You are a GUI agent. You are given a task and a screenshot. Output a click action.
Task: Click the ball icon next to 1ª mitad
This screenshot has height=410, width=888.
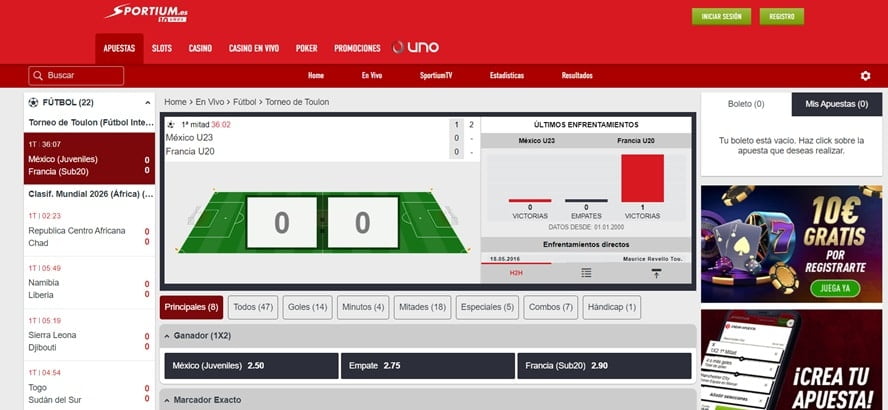[172, 125]
